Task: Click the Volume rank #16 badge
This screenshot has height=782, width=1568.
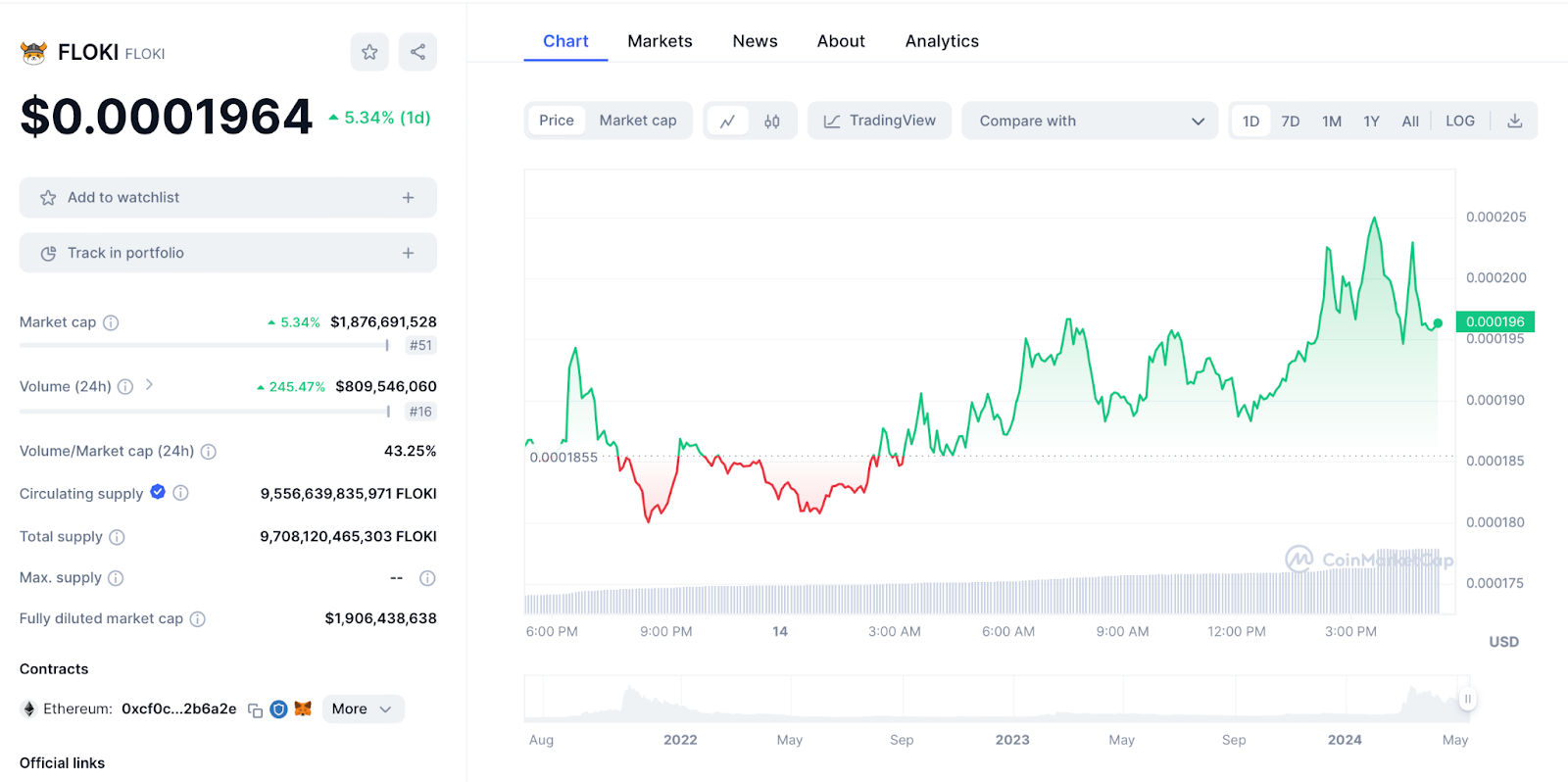Action: coord(420,412)
